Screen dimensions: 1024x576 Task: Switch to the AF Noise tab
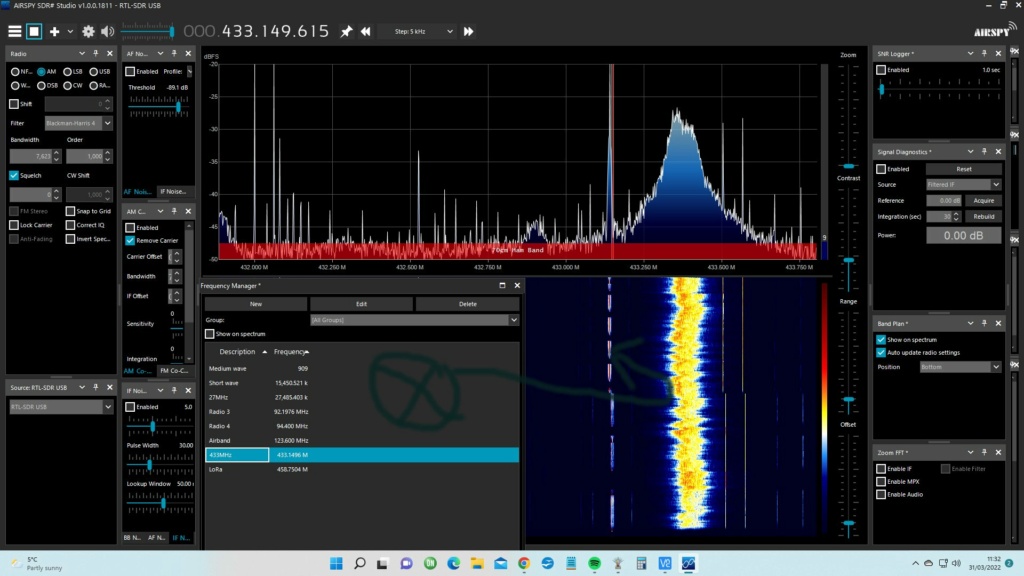pyautogui.click(x=138, y=191)
